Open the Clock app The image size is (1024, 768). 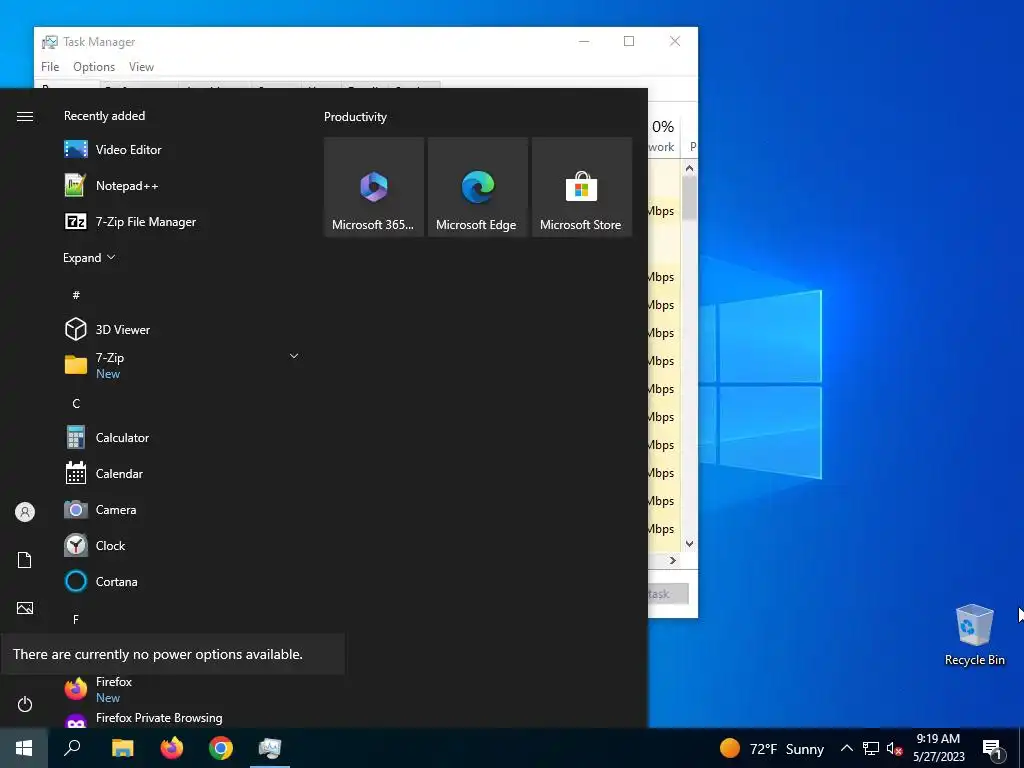point(182,545)
